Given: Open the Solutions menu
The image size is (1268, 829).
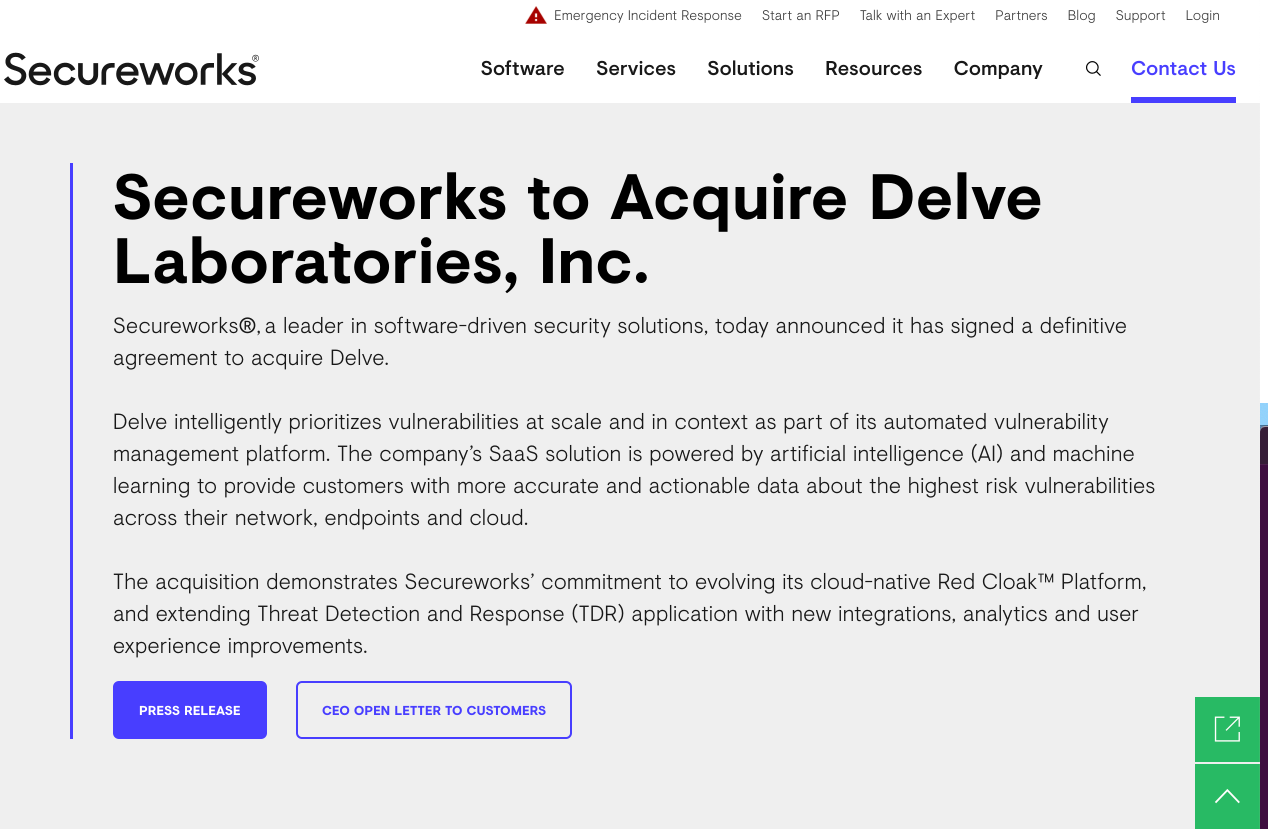Looking at the screenshot, I should (750, 69).
